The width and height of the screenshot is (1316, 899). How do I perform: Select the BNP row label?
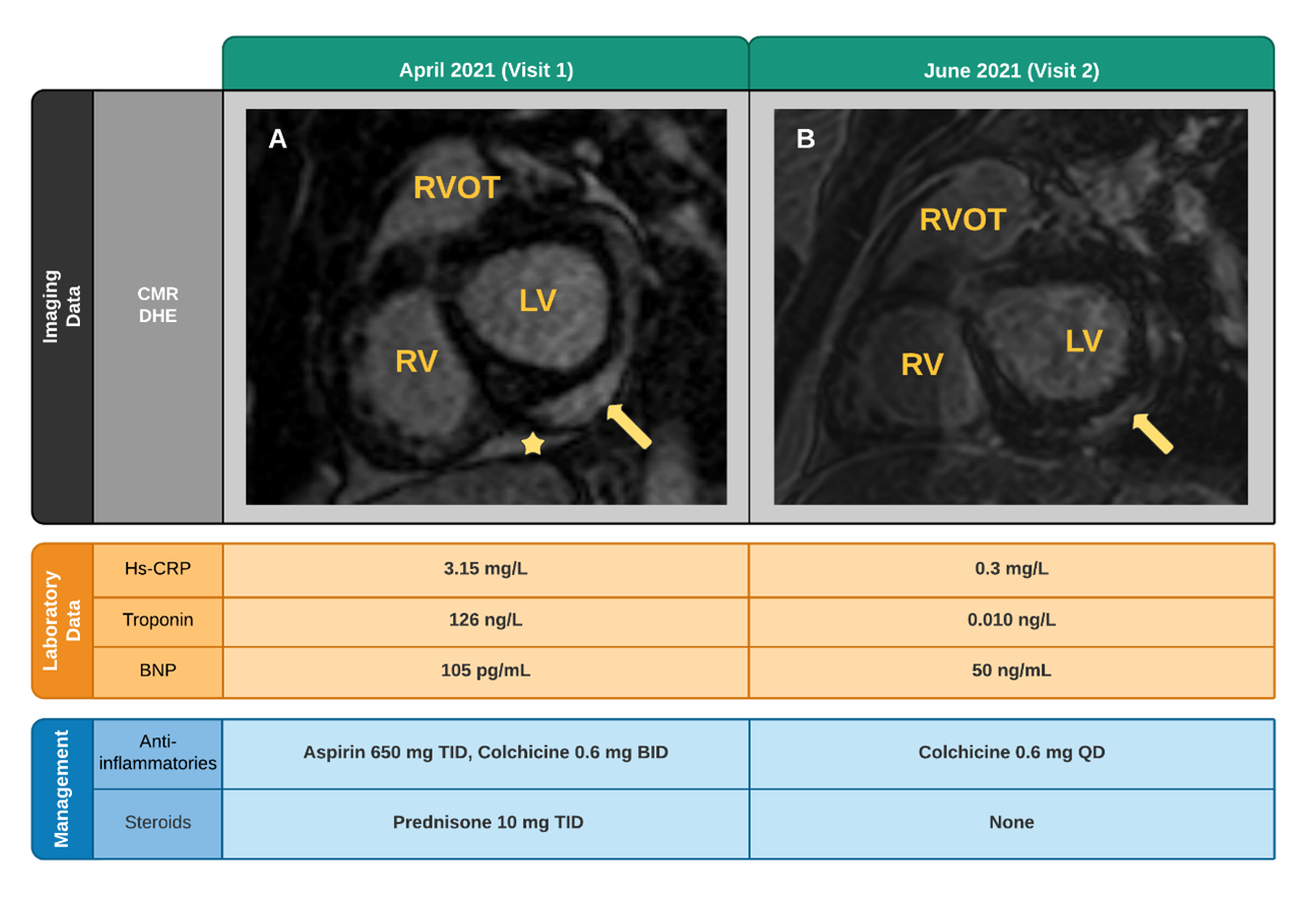tap(158, 671)
